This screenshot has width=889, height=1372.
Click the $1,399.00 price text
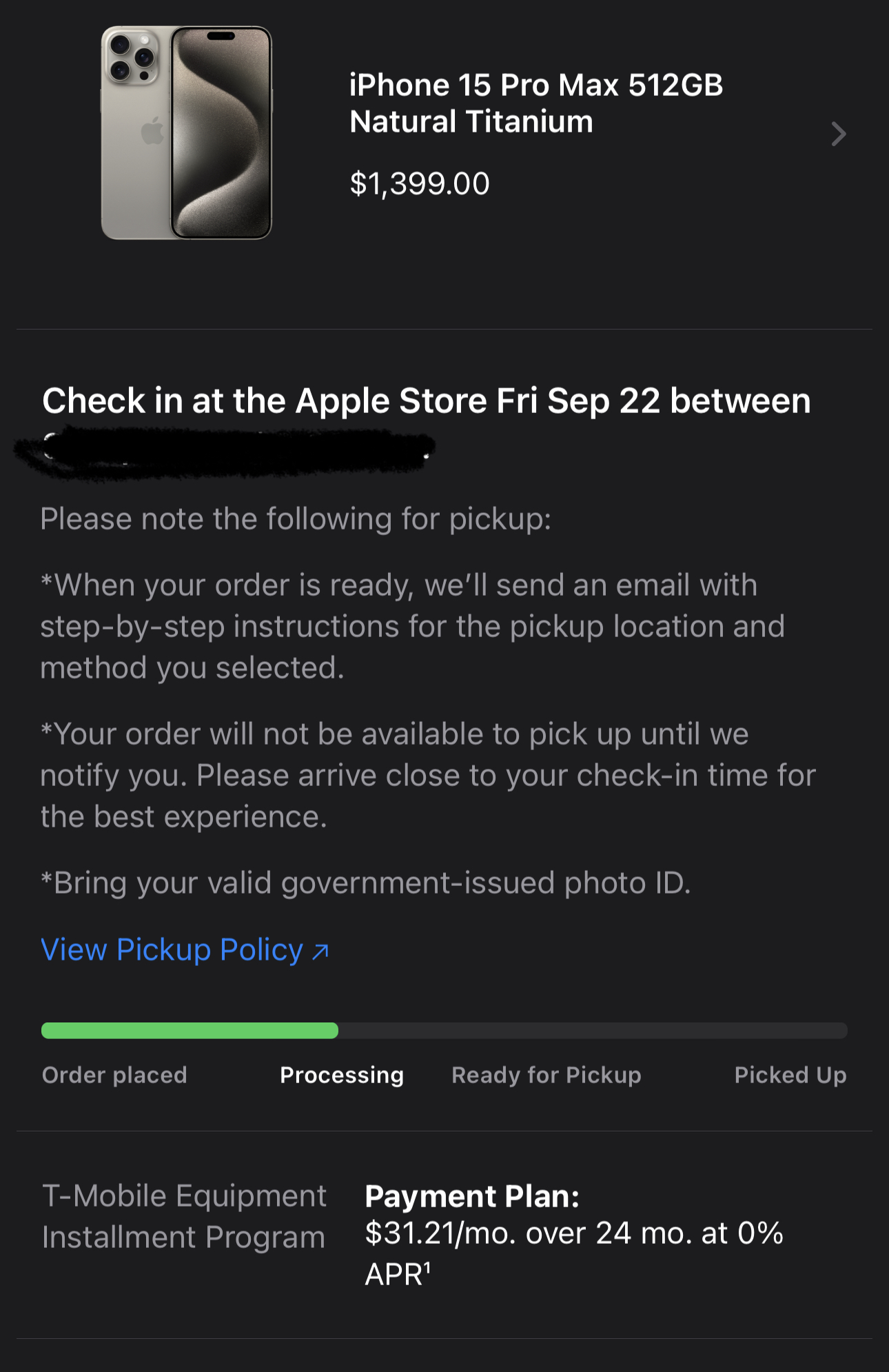[x=420, y=183]
